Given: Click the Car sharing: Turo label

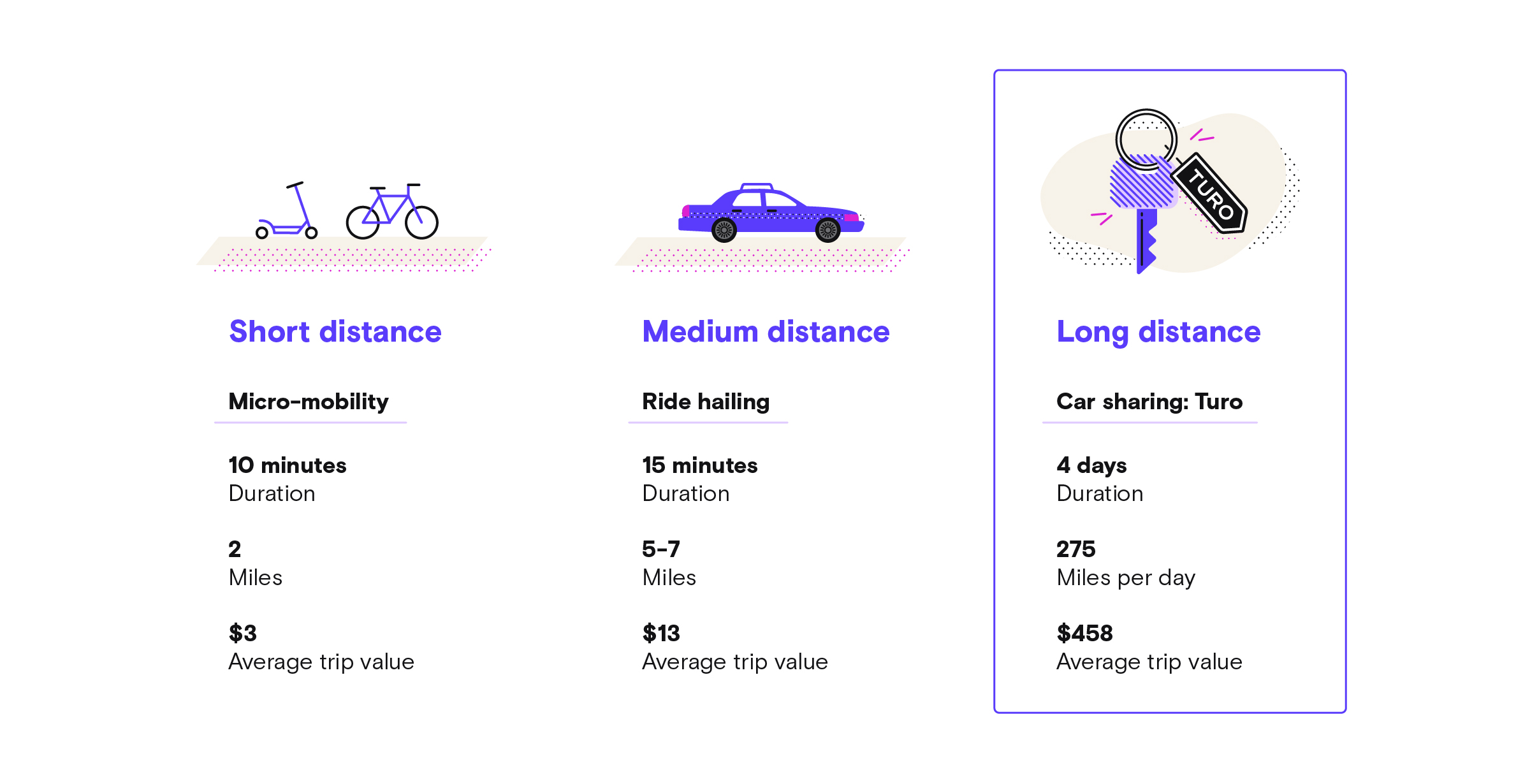Looking at the screenshot, I should (1149, 402).
